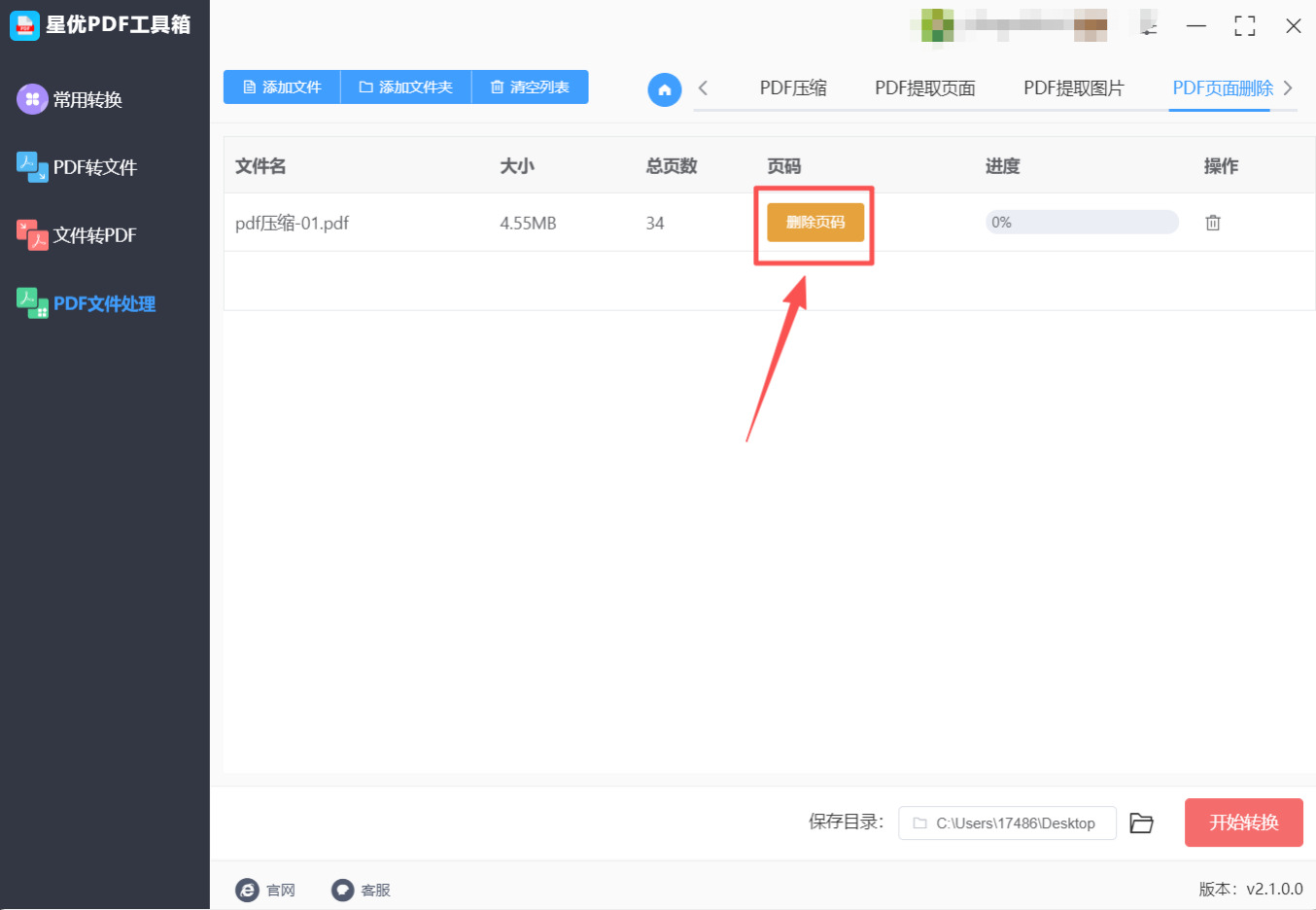The height and width of the screenshot is (910, 1316).
Task: Click the PDF文件处理 green sidebar icon
Action: [32, 303]
